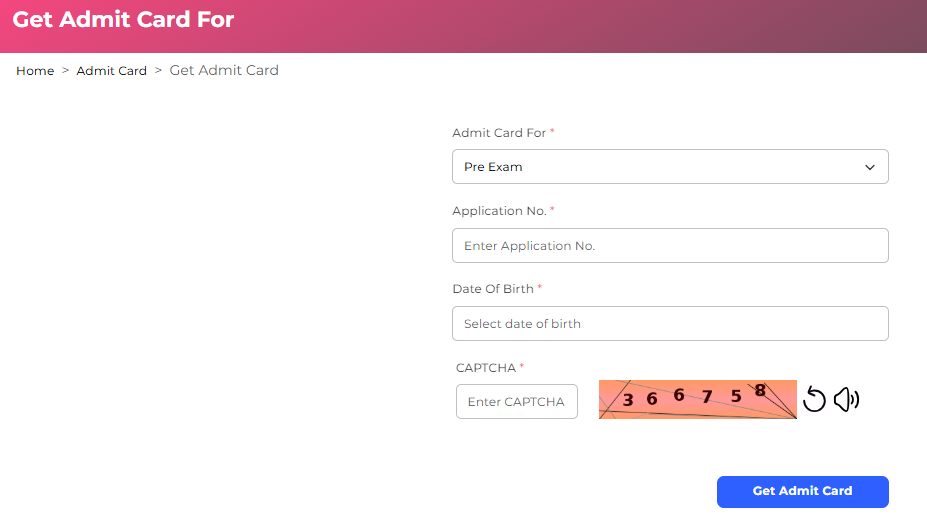Click the Get Admit Card breadcrumb text
The image size is (927, 530).
[x=224, y=70]
